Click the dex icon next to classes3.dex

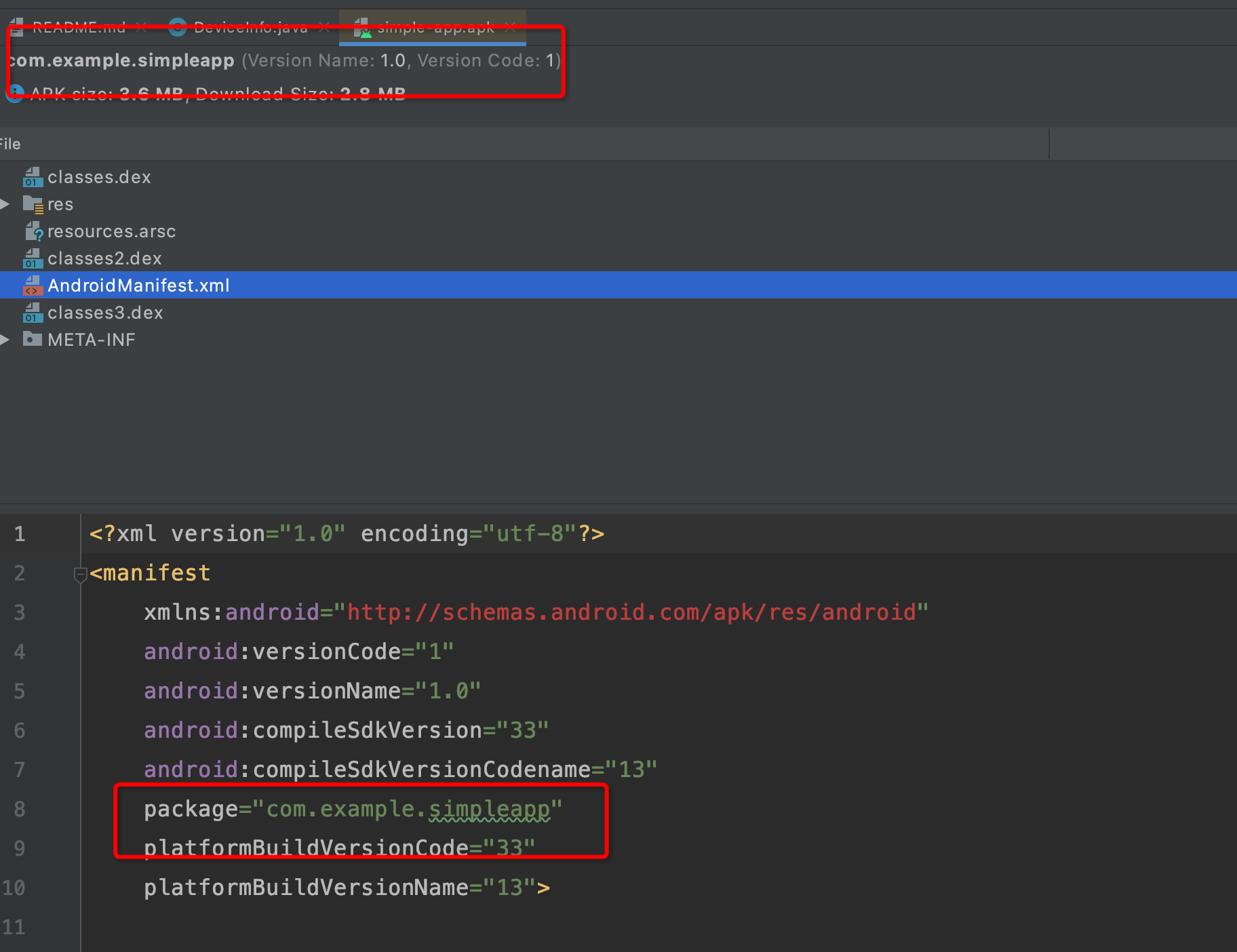[x=33, y=313]
